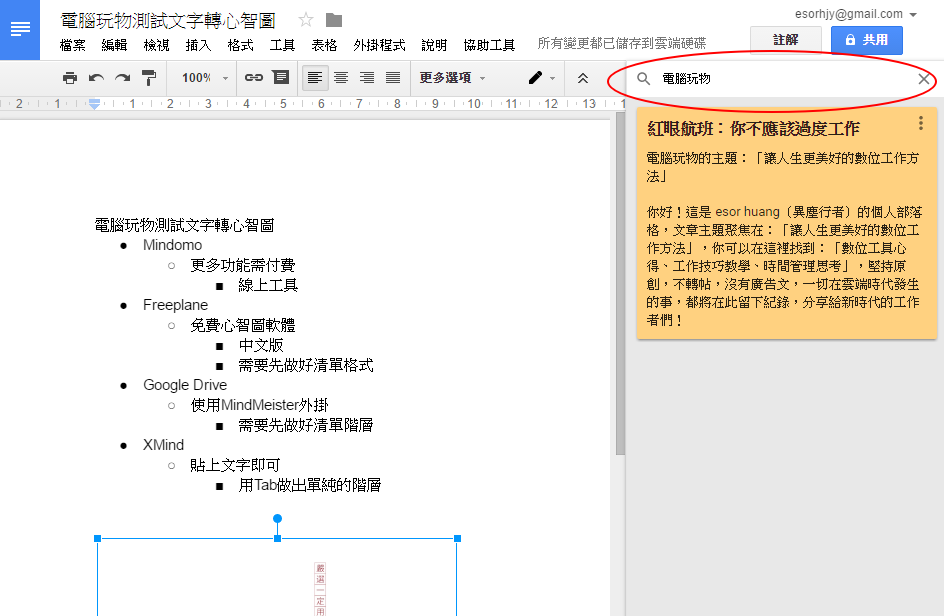Viewport: 944px width, 616px height.
Task: Open the 插入 menu
Action: click(x=198, y=45)
